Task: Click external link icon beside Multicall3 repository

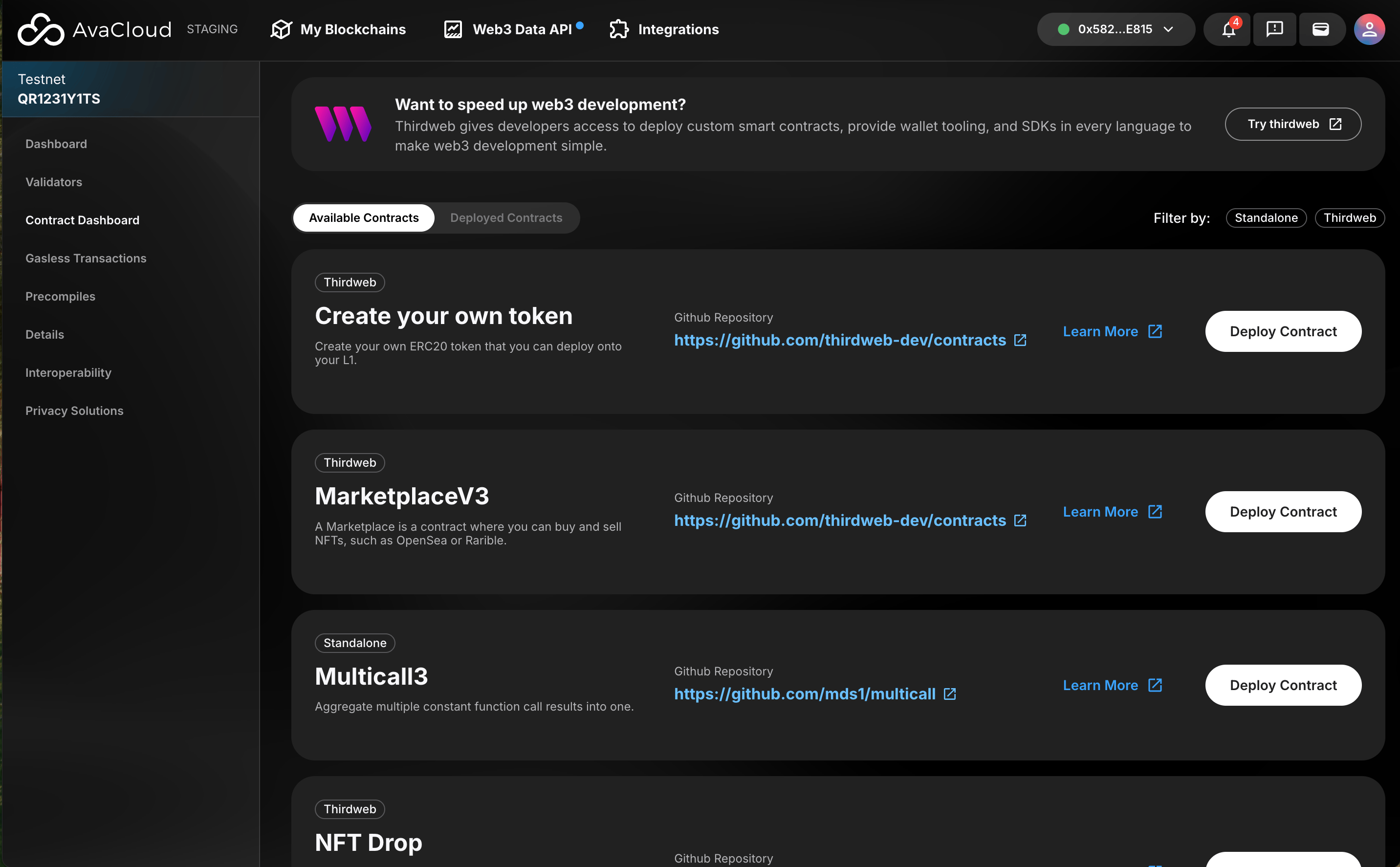Action: click(950, 694)
